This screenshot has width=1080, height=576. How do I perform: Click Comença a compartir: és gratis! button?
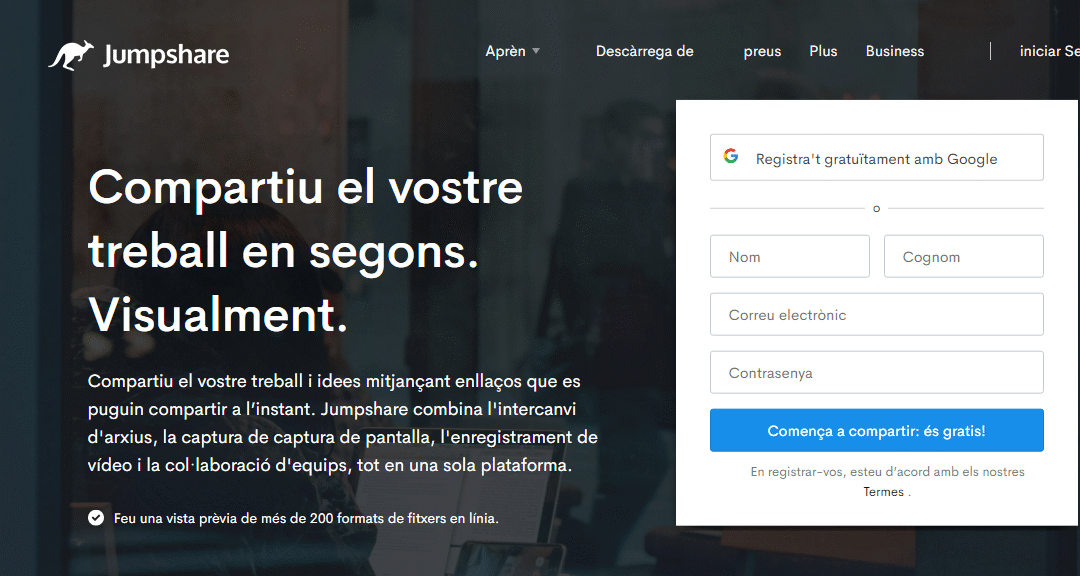(877, 431)
